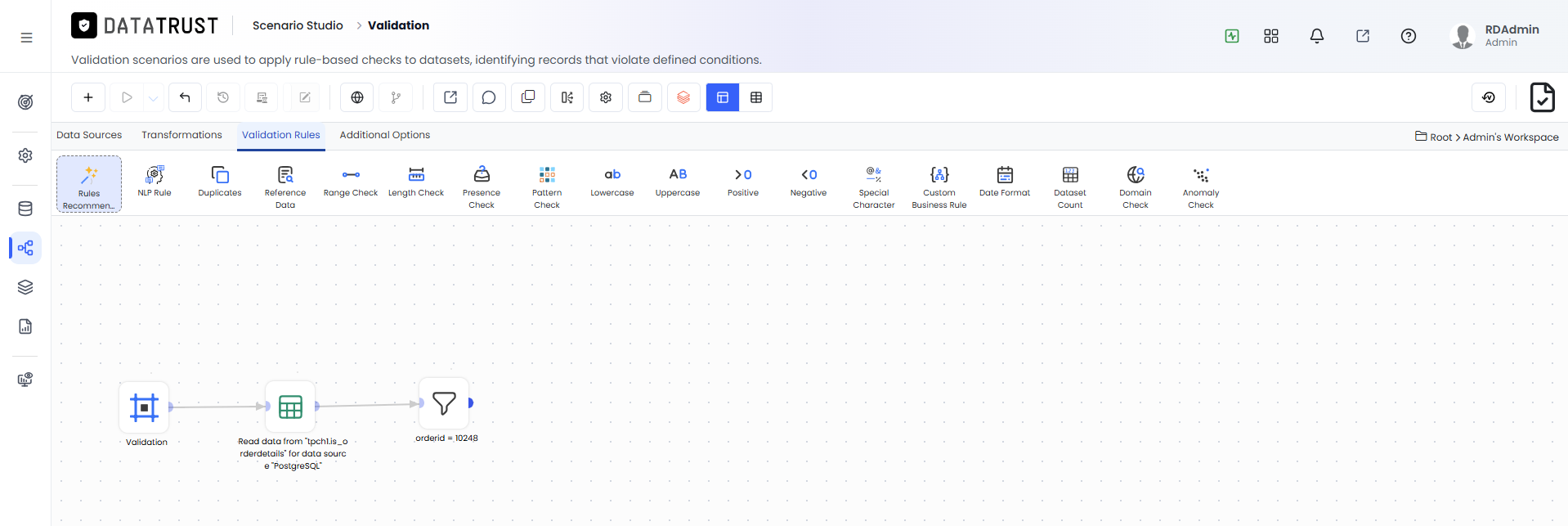The width and height of the screenshot is (1568, 526).
Task: Add a Duplicates check rule
Action: pyautogui.click(x=220, y=174)
